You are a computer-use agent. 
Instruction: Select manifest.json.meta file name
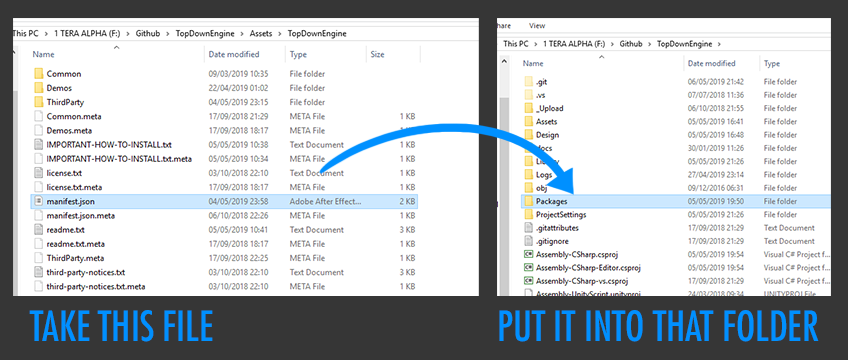click(x=80, y=216)
